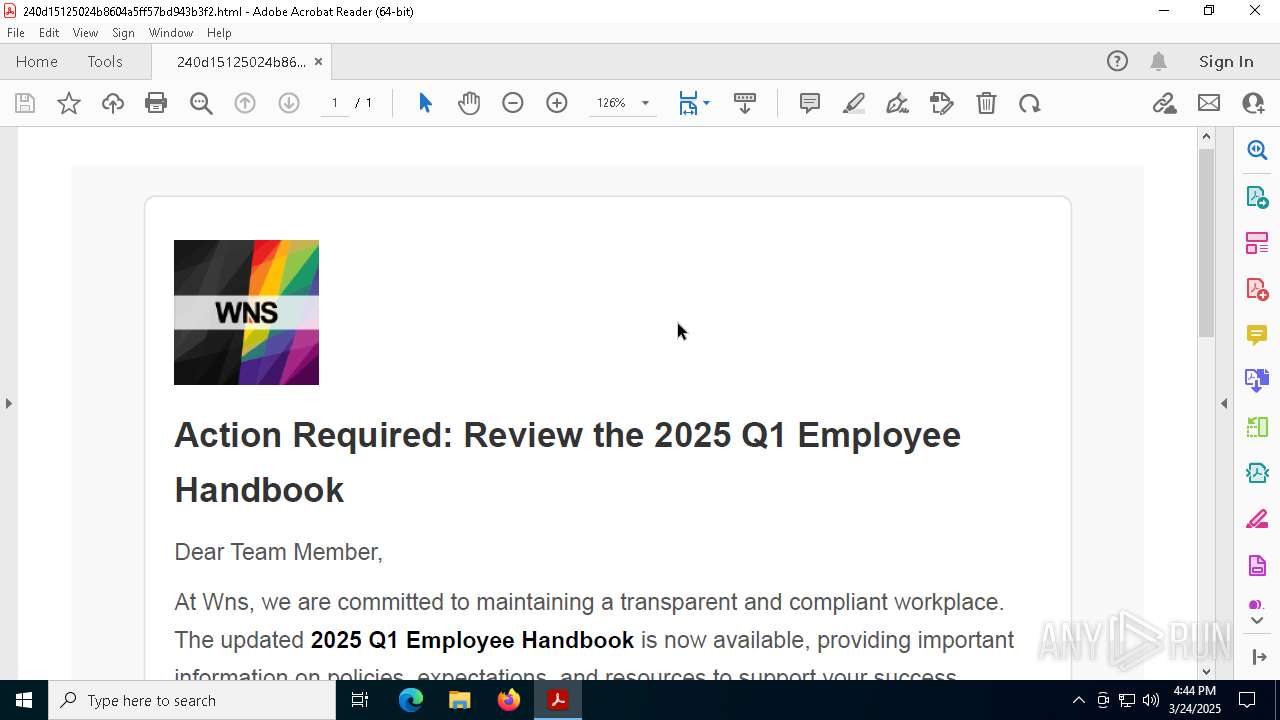The height and width of the screenshot is (720, 1280).
Task: Open Organize Pages tool in right pane
Action: point(1257,243)
